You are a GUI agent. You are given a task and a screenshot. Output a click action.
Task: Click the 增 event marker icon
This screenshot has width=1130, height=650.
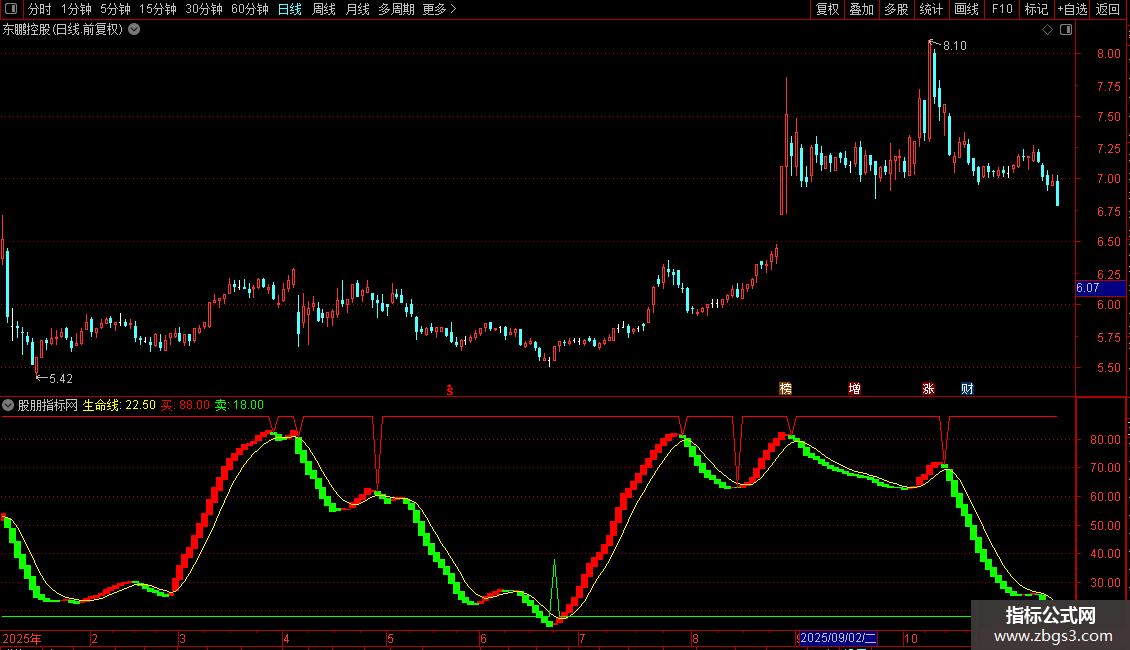pos(855,388)
